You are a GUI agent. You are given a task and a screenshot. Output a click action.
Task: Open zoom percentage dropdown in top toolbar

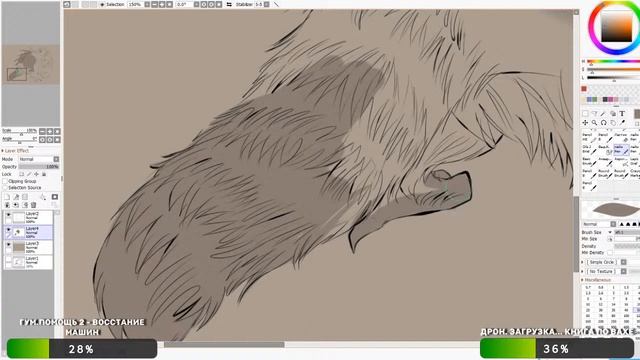coord(147,4)
